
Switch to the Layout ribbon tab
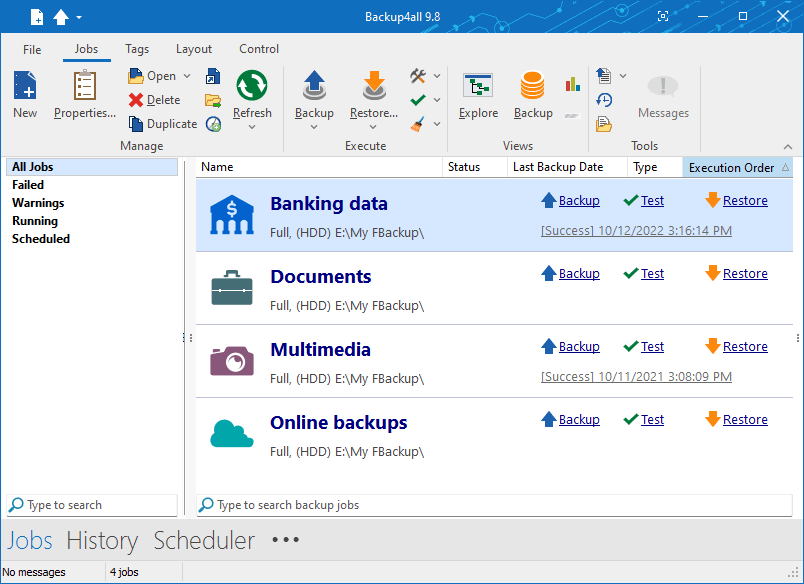194,49
